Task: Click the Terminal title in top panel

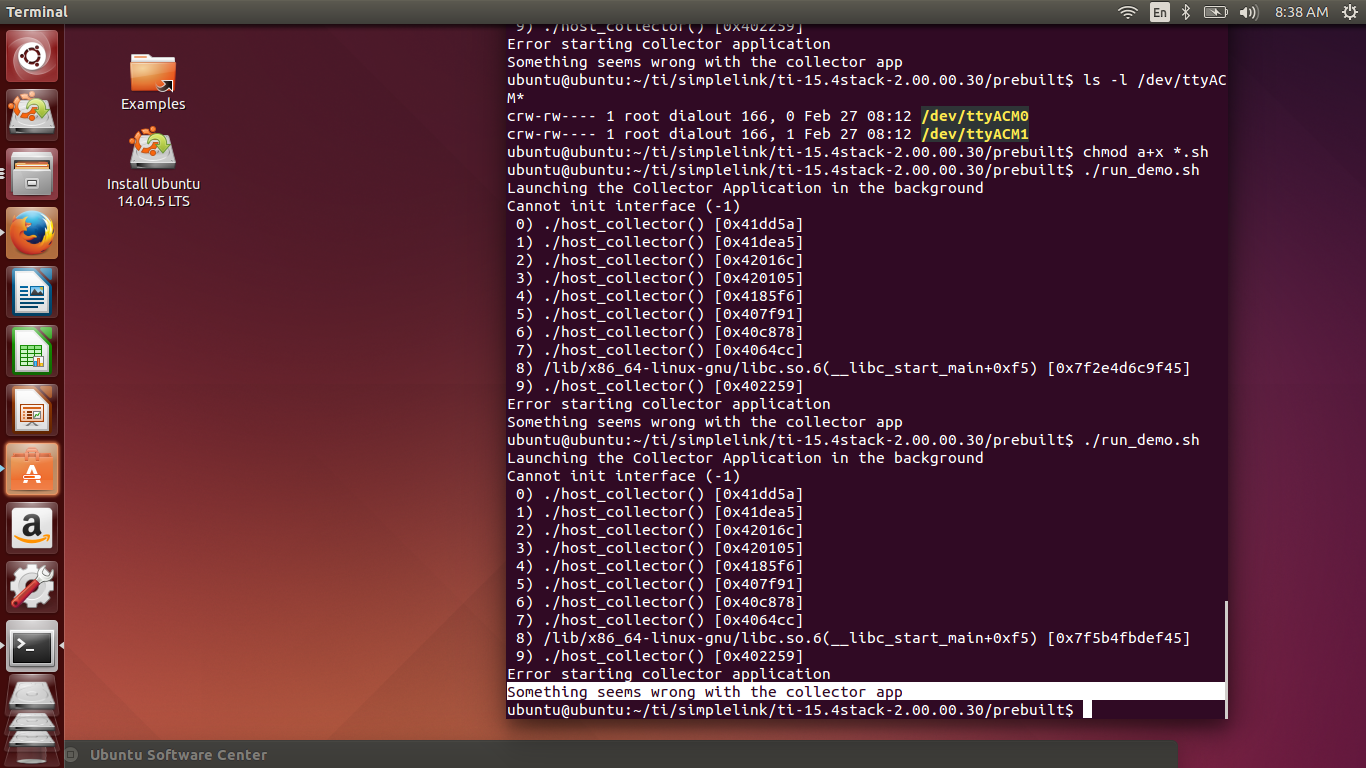Action: pos(37,12)
